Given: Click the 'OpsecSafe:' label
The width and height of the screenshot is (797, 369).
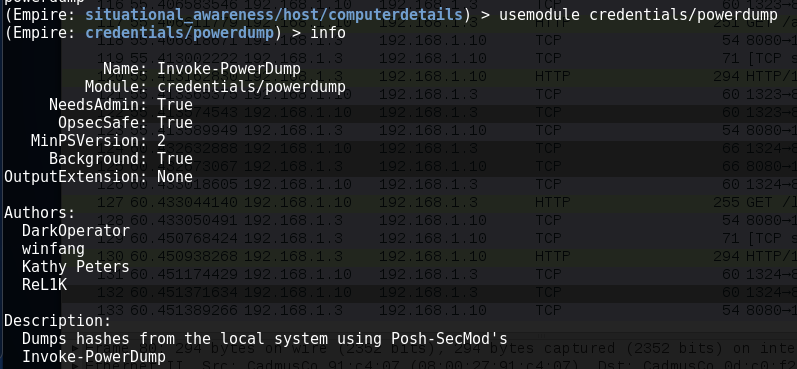Looking at the screenshot, I should [103, 123].
